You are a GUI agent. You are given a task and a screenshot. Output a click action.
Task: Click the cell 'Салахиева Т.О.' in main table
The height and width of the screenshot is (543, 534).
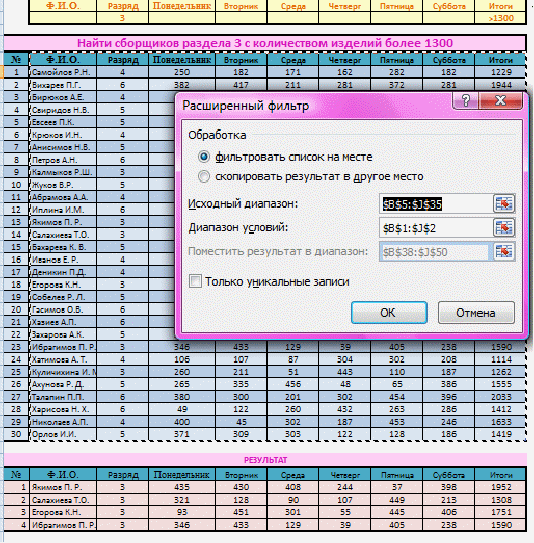(x=63, y=234)
